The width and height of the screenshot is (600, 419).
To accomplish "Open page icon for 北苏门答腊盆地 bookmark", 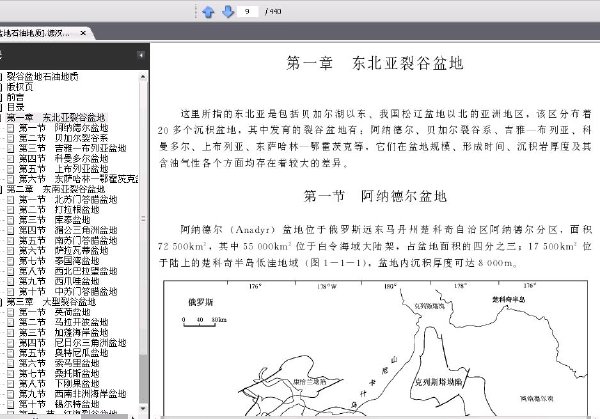I will click(11, 199).
